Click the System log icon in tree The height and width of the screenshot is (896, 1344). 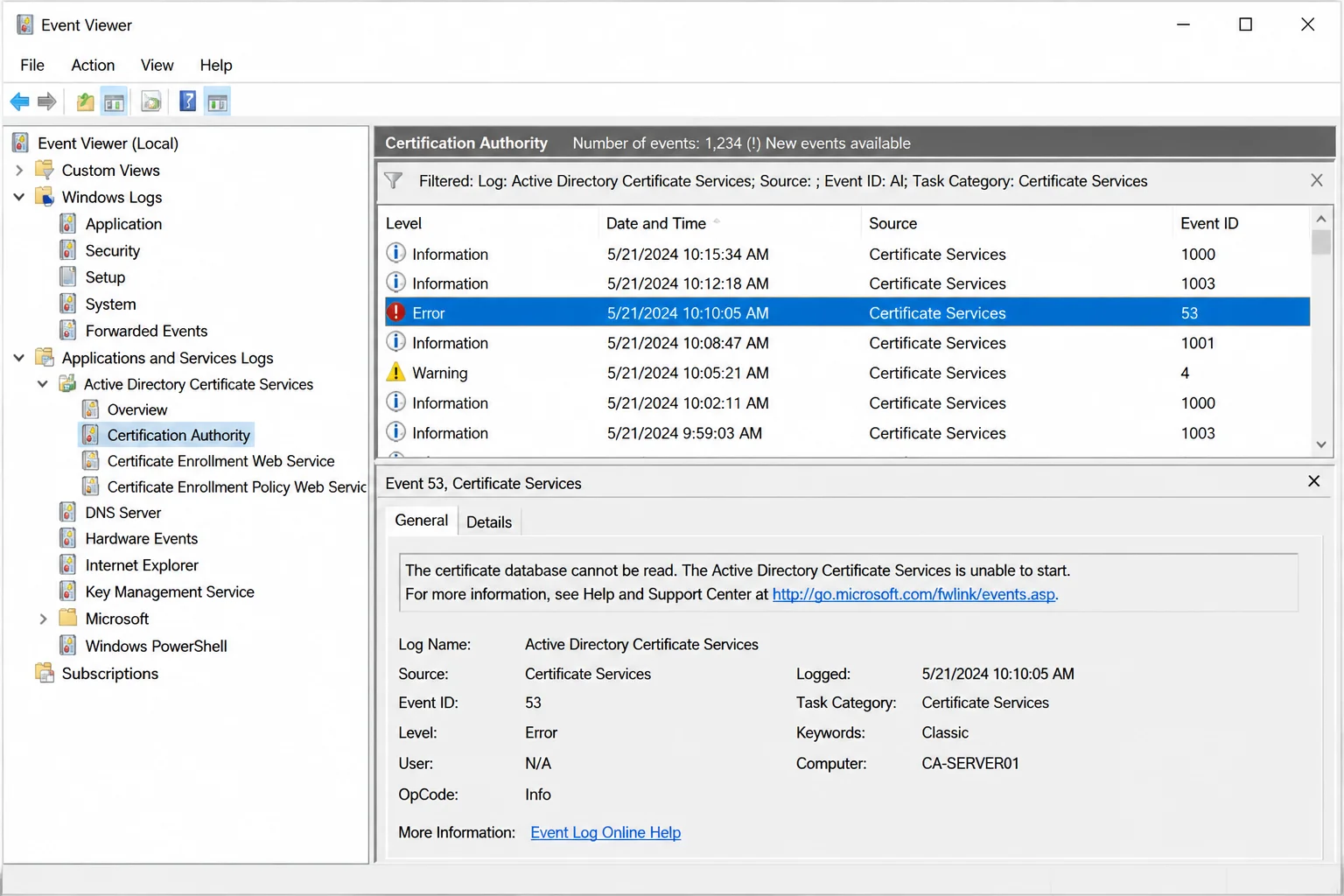tap(68, 304)
